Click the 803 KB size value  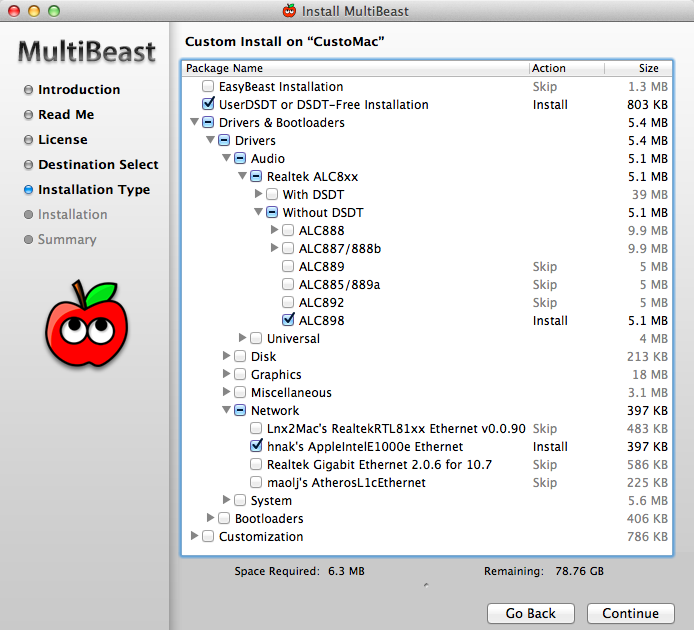[x=647, y=104]
